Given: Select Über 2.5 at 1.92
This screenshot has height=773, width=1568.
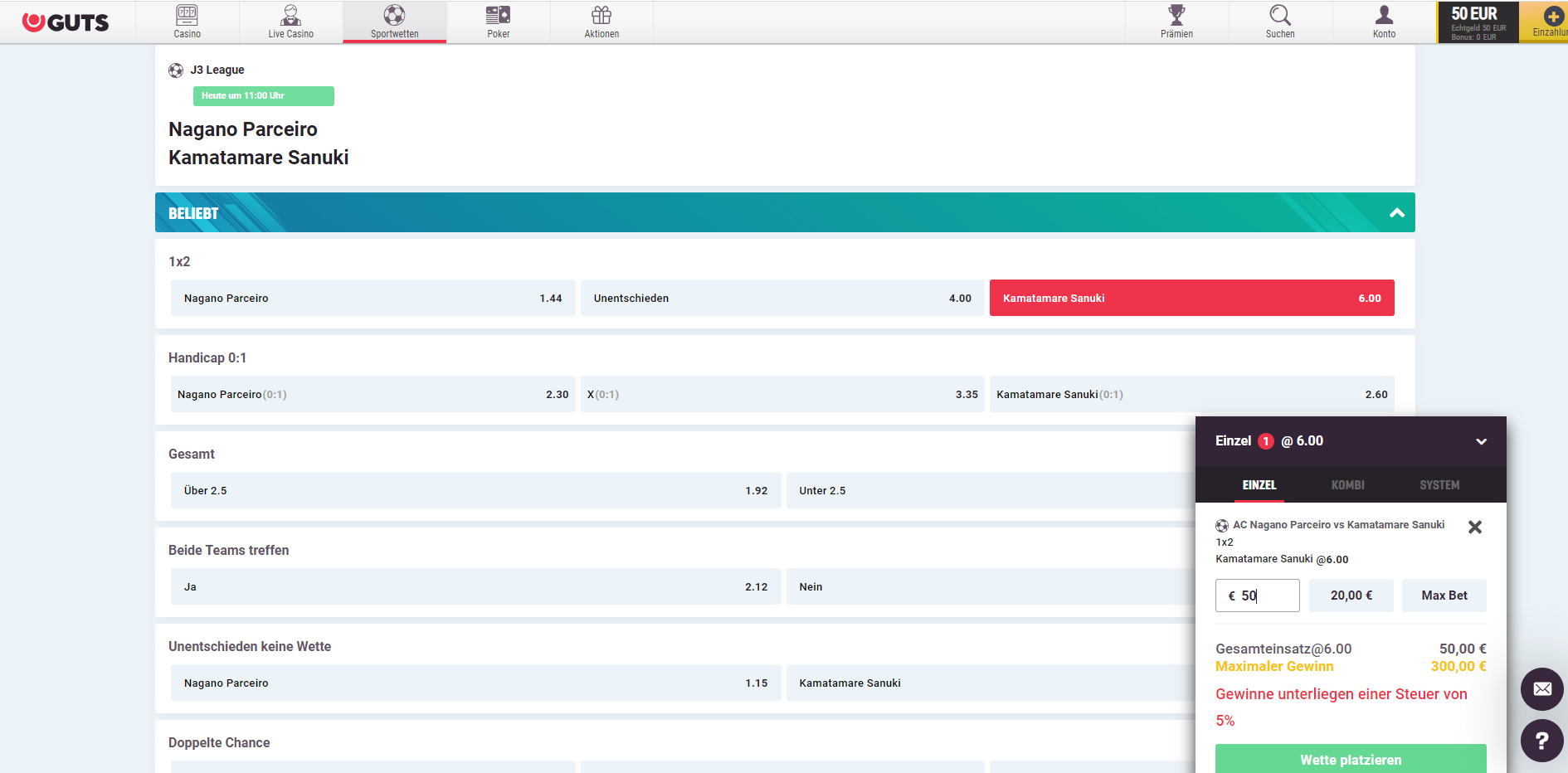Looking at the screenshot, I should [476, 490].
